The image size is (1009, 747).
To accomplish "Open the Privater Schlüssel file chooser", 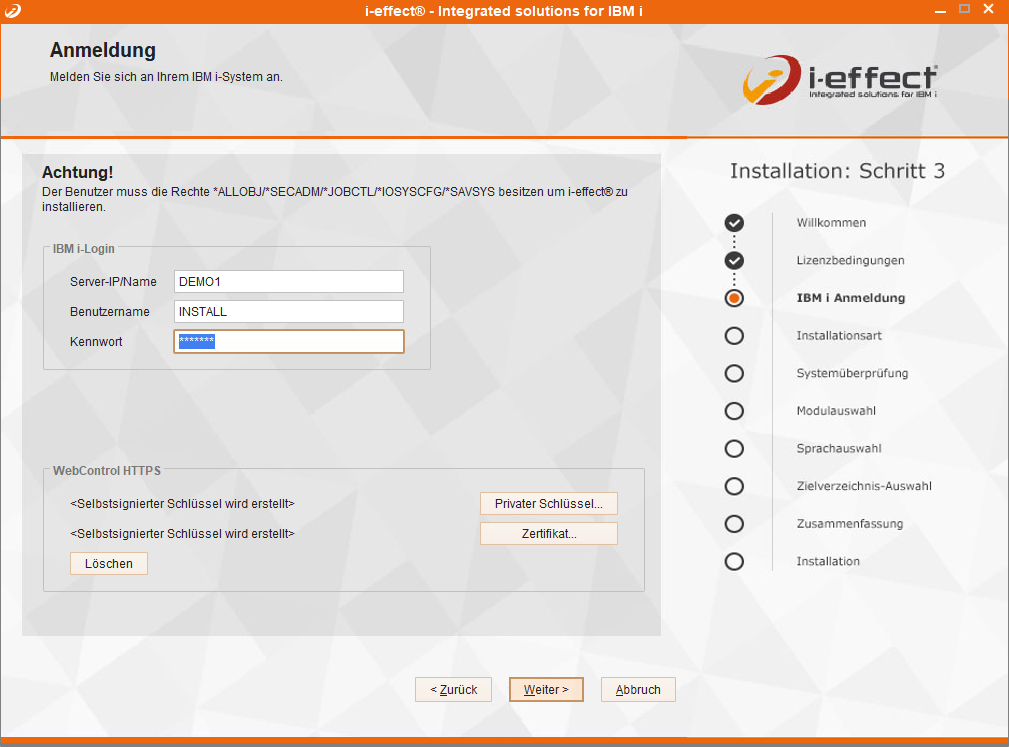I will click(x=548, y=504).
